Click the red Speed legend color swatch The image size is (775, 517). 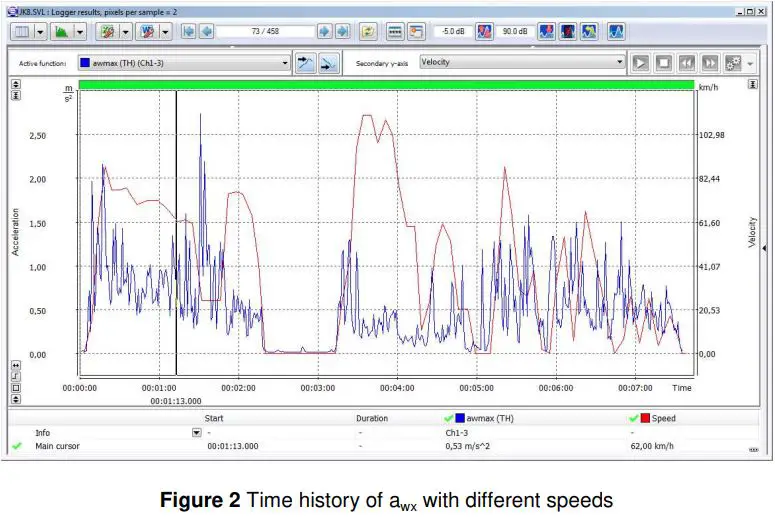point(645,418)
